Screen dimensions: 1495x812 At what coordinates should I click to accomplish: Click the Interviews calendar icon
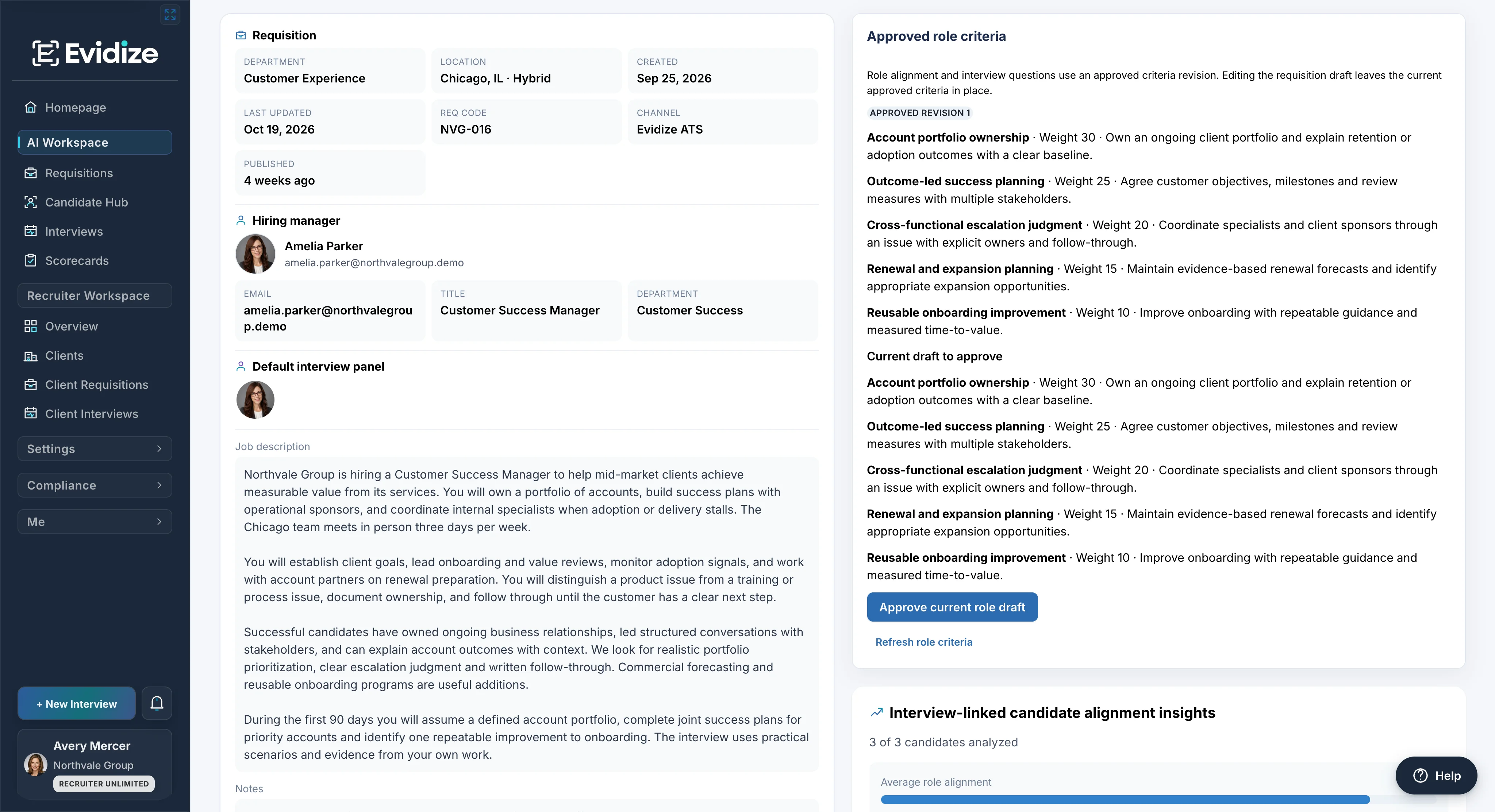(31, 231)
